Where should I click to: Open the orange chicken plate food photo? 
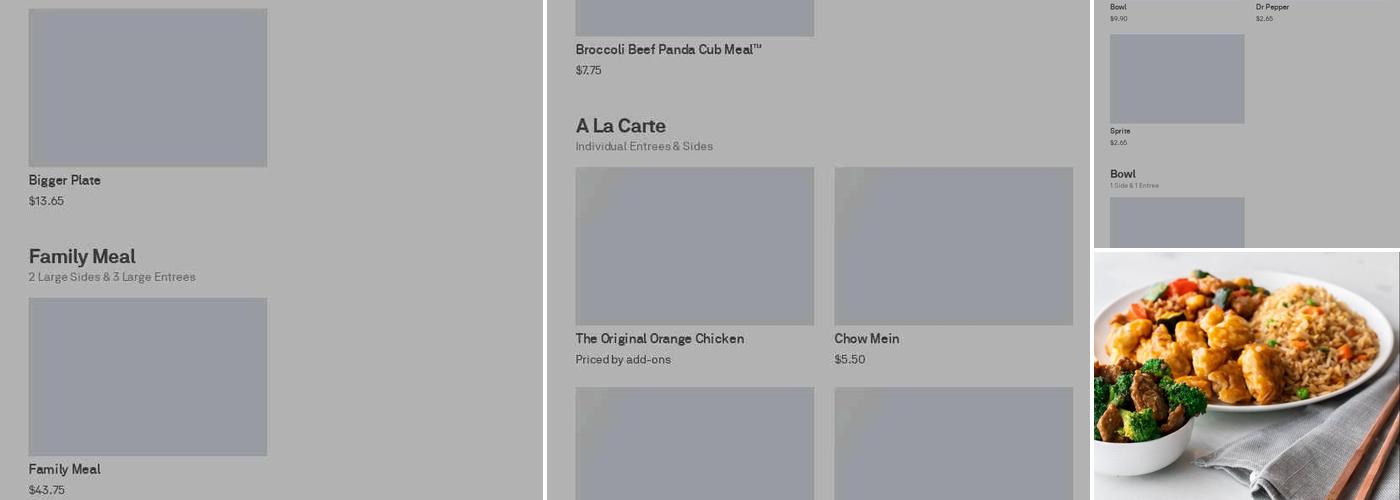click(1246, 375)
